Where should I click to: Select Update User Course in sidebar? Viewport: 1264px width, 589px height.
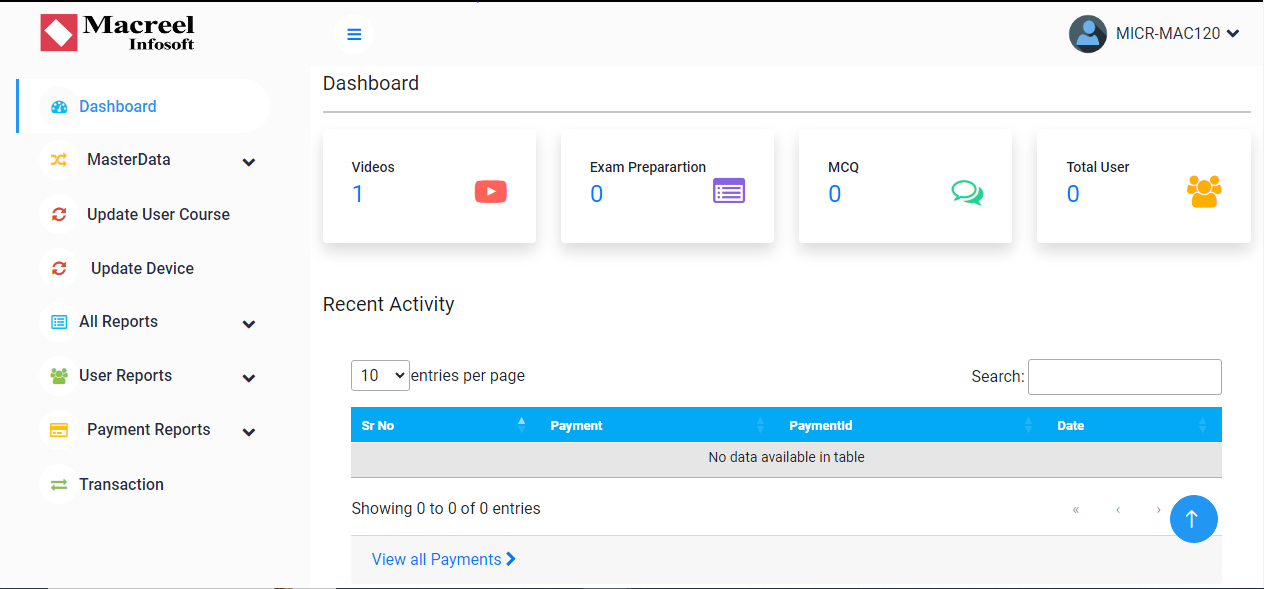(x=158, y=214)
